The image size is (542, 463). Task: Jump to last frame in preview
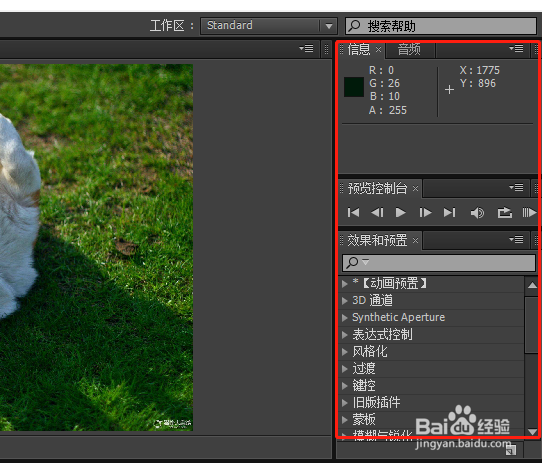coord(449,212)
